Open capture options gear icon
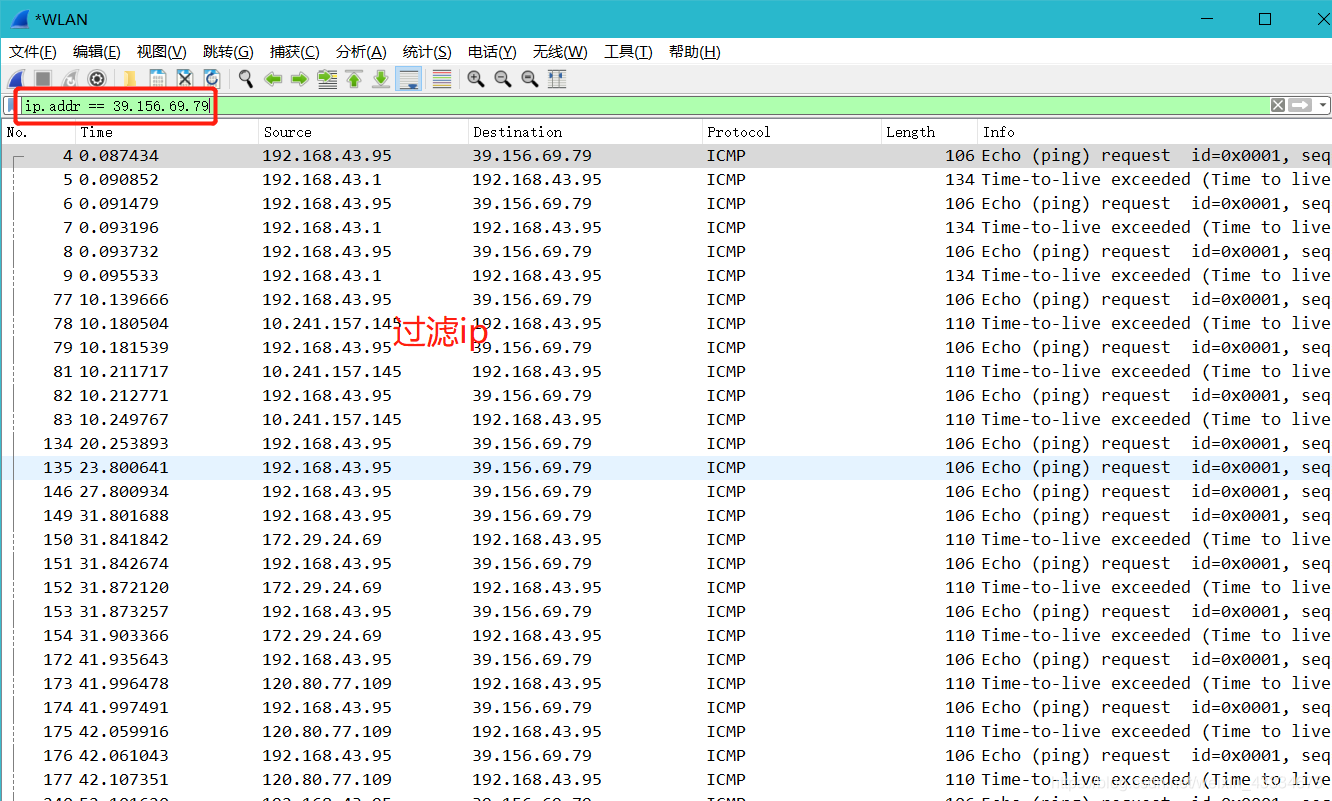 pos(97,79)
